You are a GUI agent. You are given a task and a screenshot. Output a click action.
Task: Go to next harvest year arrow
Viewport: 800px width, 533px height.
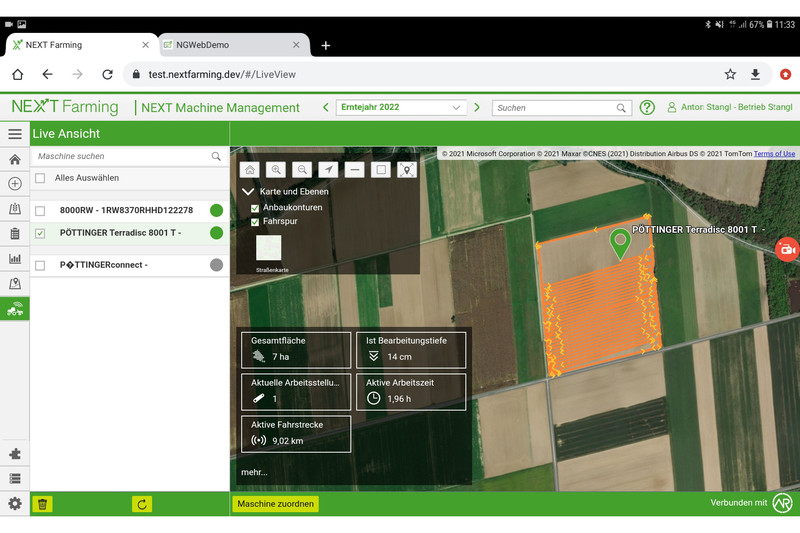click(x=477, y=108)
